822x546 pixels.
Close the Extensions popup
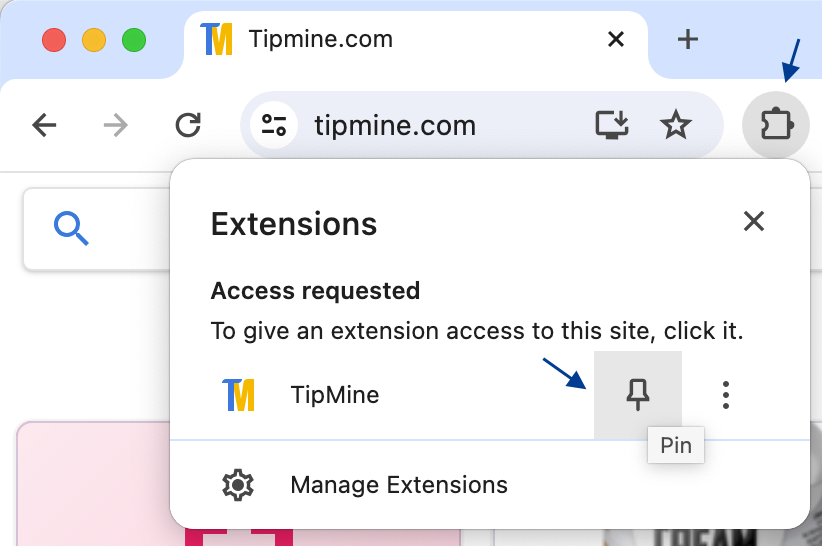pos(753,222)
